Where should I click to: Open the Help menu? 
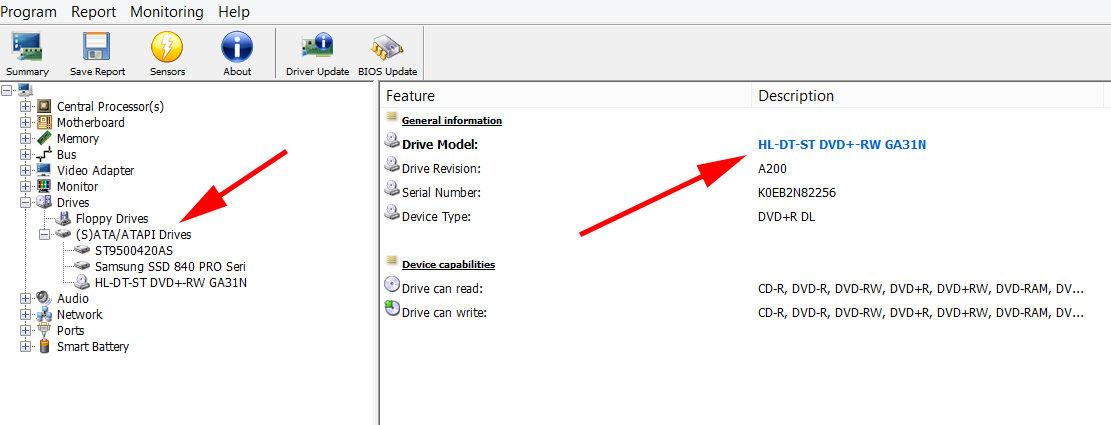[x=234, y=12]
